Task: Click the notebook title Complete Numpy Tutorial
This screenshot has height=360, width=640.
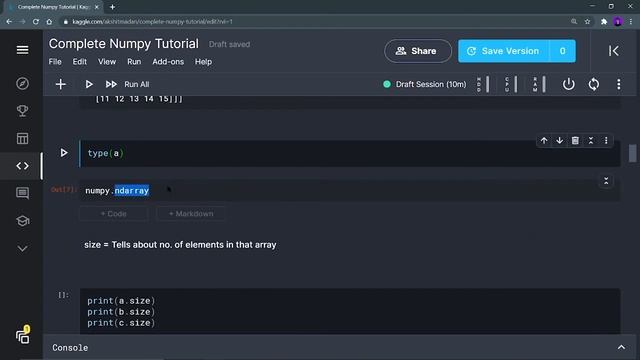Action: (124, 44)
